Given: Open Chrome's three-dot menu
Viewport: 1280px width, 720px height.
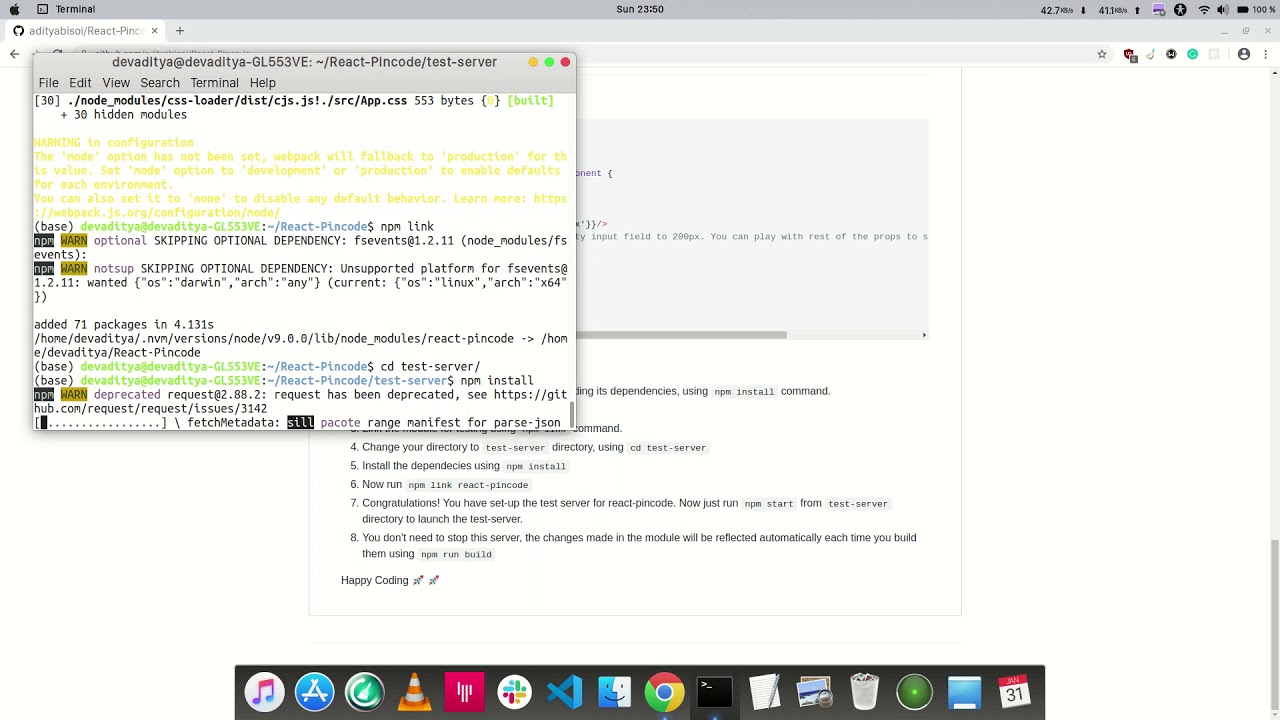Looking at the screenshot, I should (x=1266, y=54).
